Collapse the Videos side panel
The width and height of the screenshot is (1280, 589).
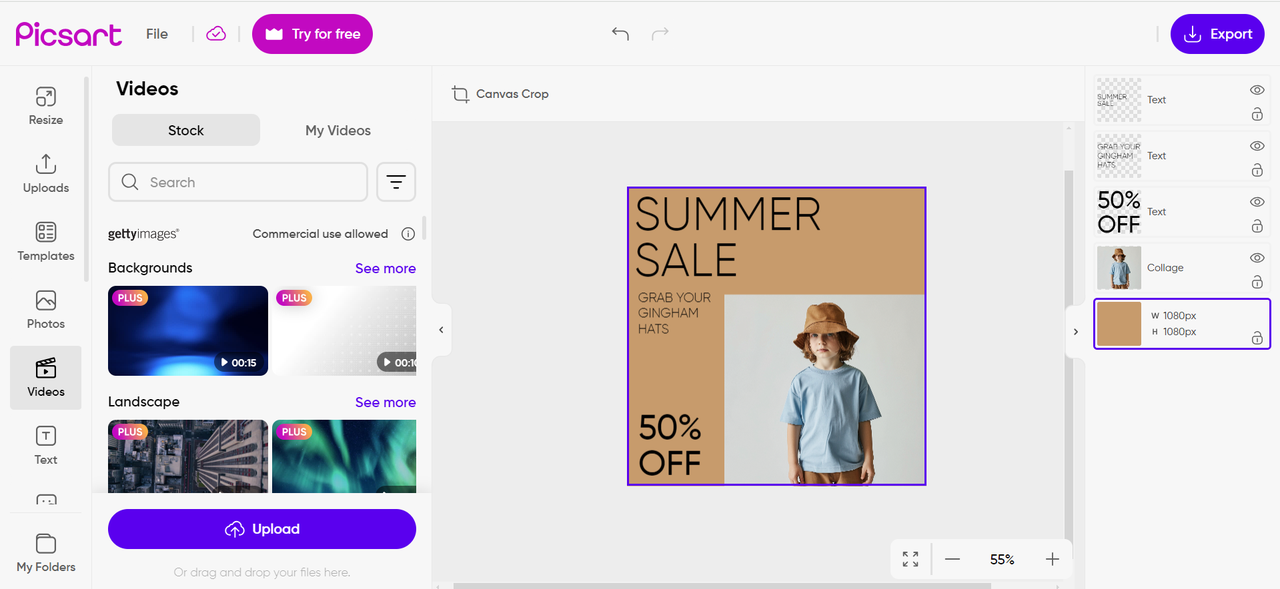point(441,330)
